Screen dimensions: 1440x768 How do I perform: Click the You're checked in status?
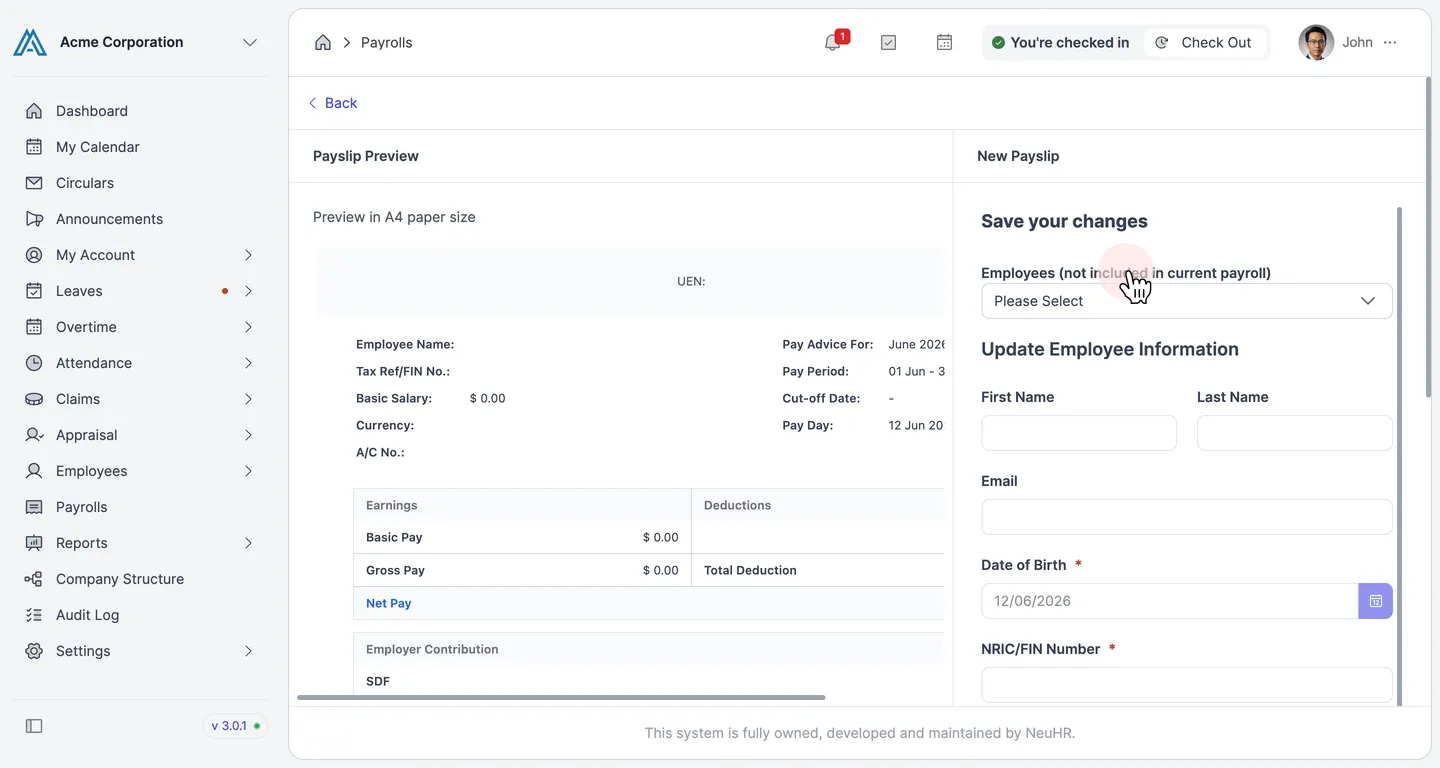tap(1060, 42)
